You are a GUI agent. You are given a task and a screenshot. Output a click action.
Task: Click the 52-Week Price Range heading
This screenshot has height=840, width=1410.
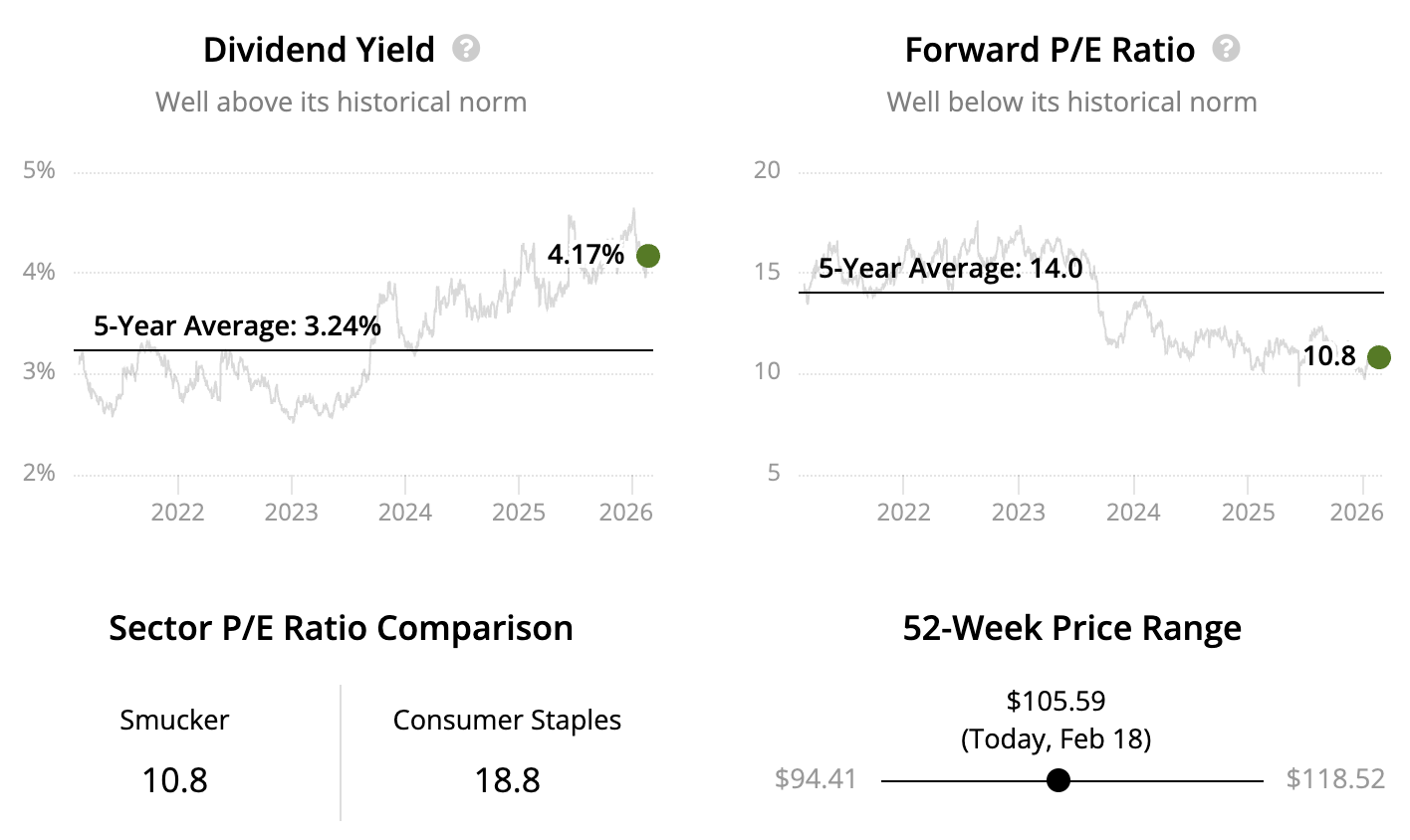(x=1071, y=629)
